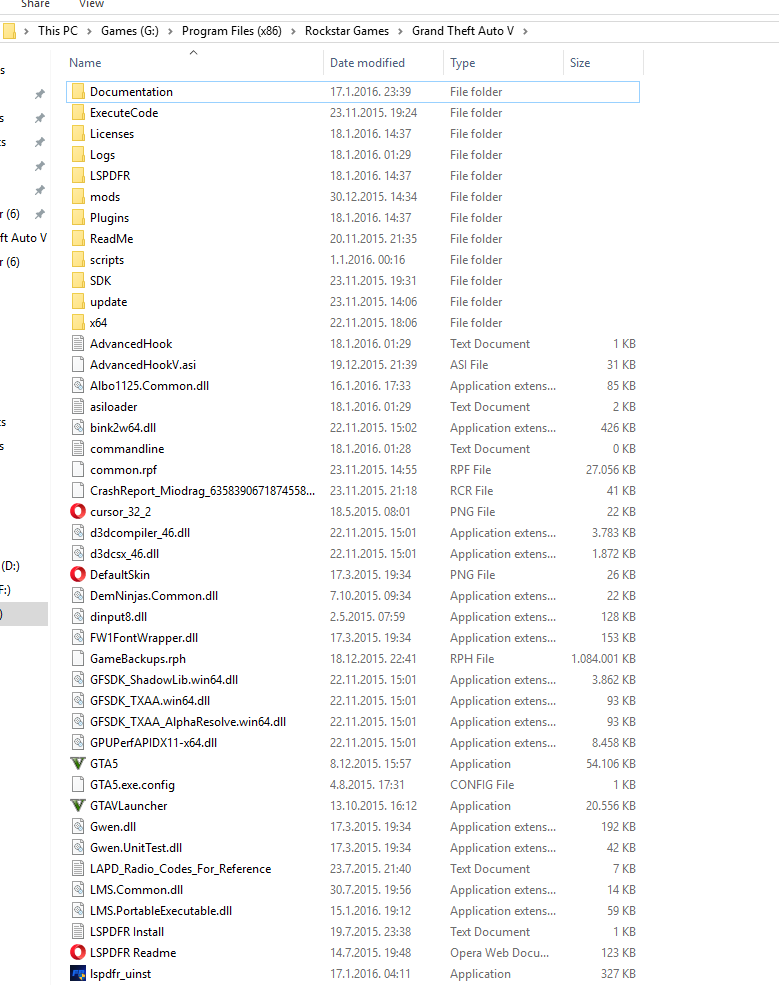Image resolution: width=779 pixels, height=1006 pixels.
Task: Select d3dcompiler_46.dll file name
Action: point(140,533)
